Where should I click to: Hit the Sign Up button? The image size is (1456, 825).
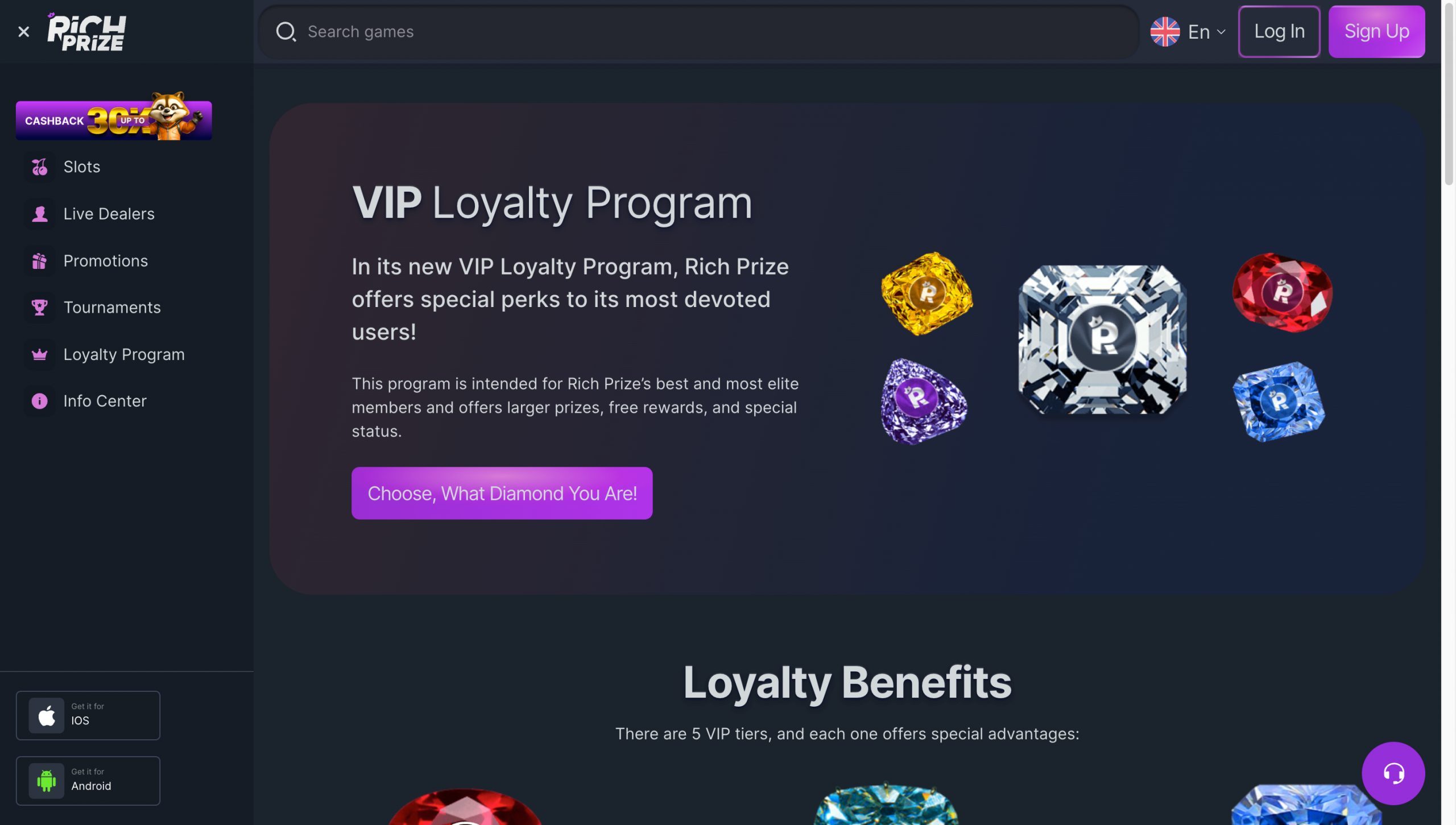[1376, 32]
